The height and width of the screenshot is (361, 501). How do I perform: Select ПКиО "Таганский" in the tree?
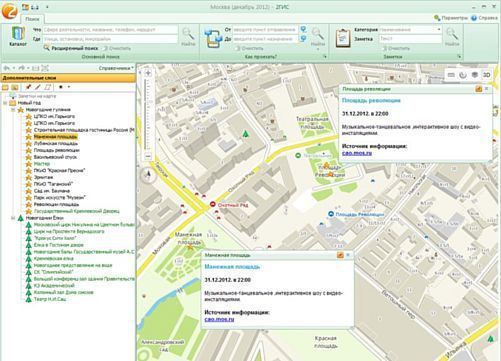(x=53, y=184)
